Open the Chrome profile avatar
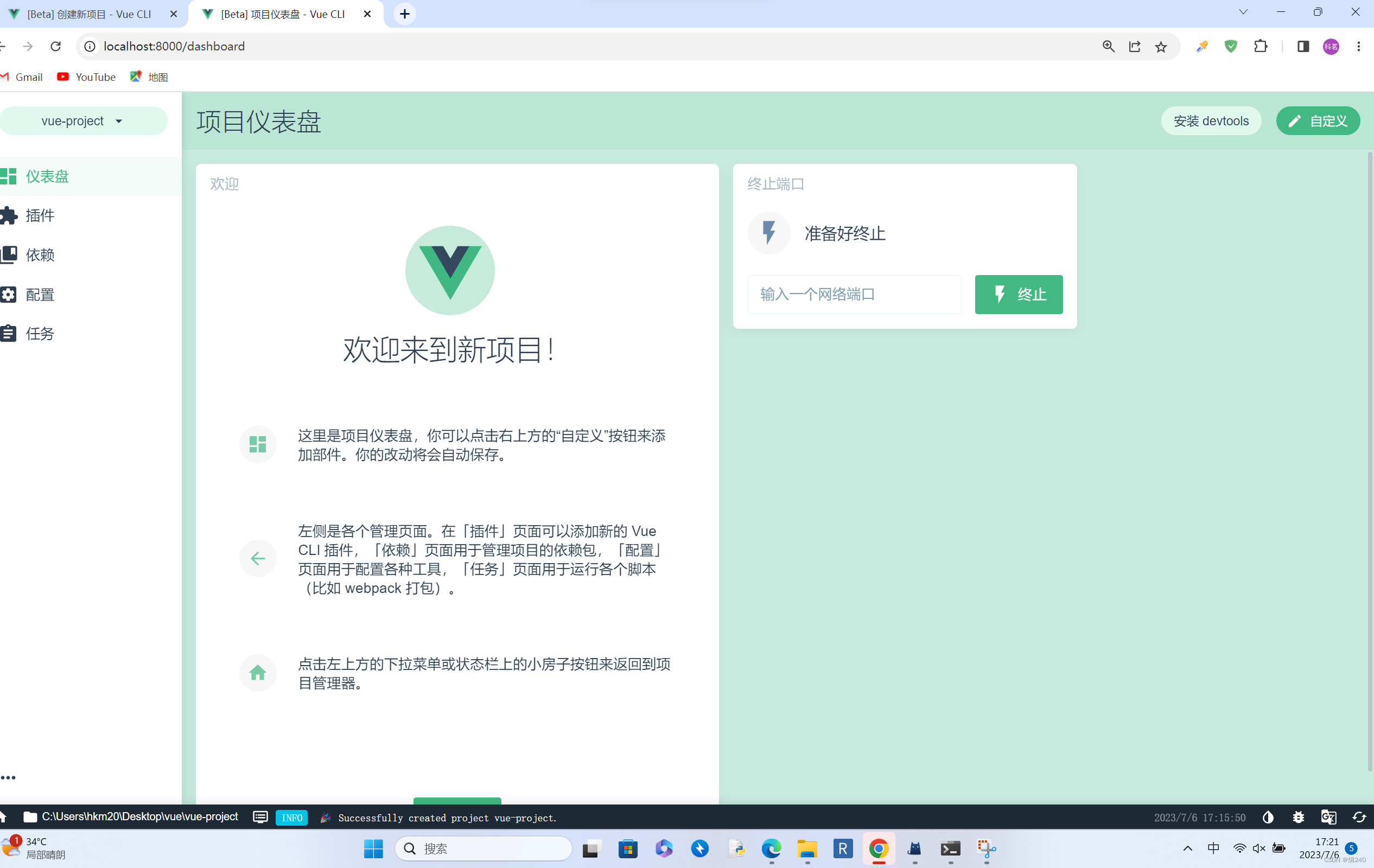Image resolution: width=1374 pixels, height=868 pixels. (x=1331, y=46)
